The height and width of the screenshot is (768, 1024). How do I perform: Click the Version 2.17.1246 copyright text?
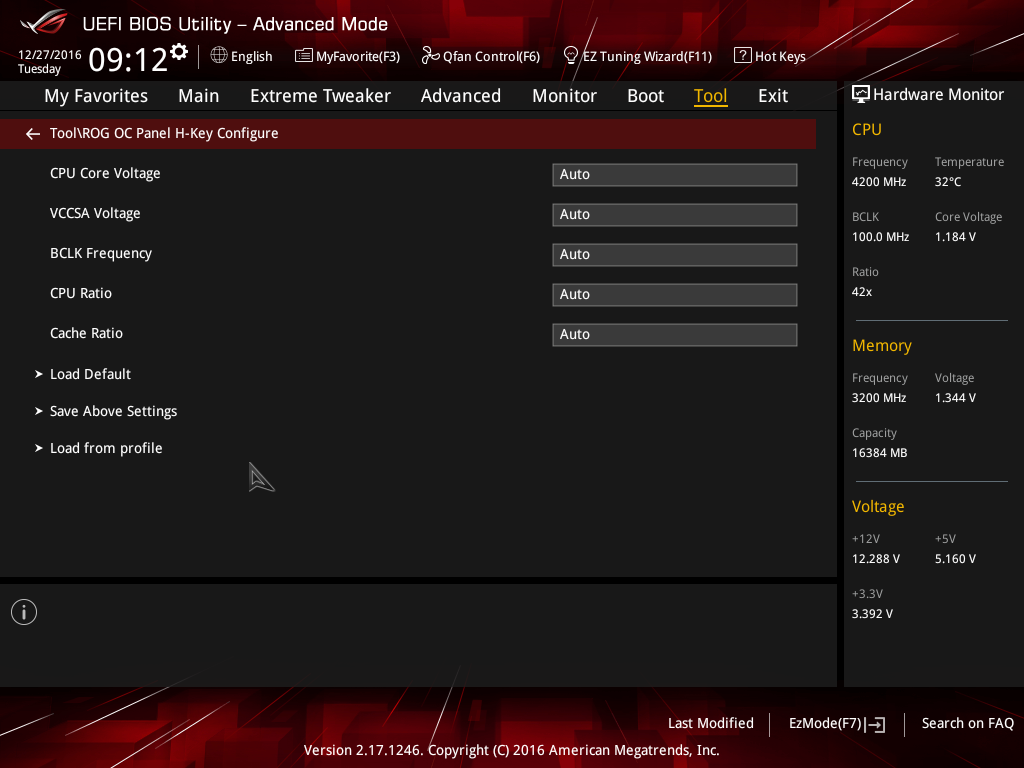[511, 750]
